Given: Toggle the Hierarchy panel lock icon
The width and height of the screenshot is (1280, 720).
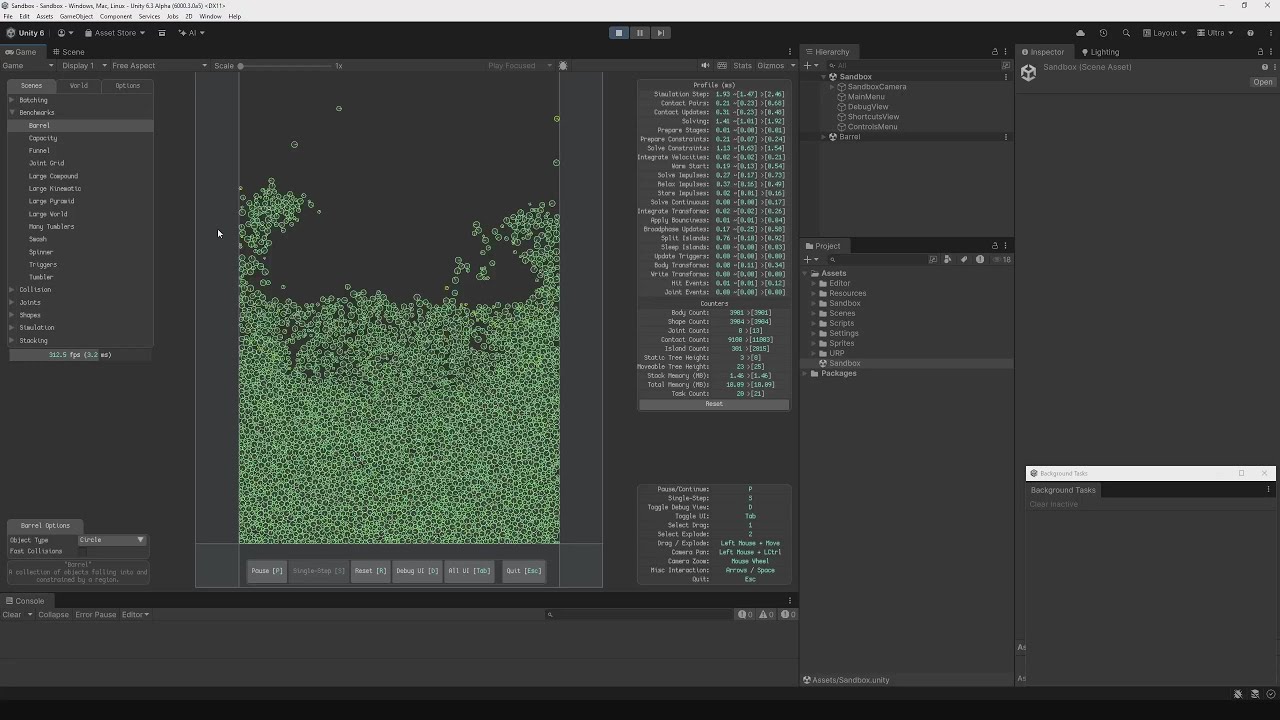Looking at the screenshot, I should click(x=995, y=52).
